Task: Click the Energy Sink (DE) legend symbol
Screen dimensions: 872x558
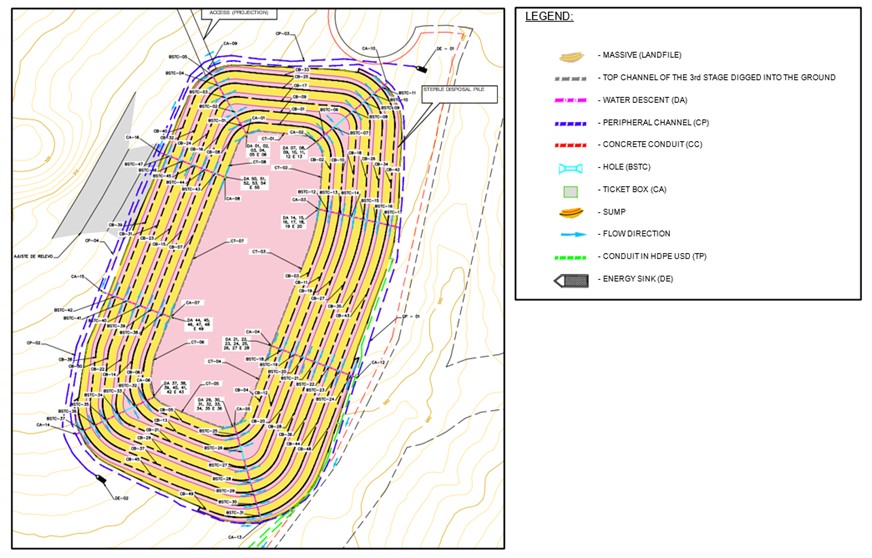Action: point(571,280)
